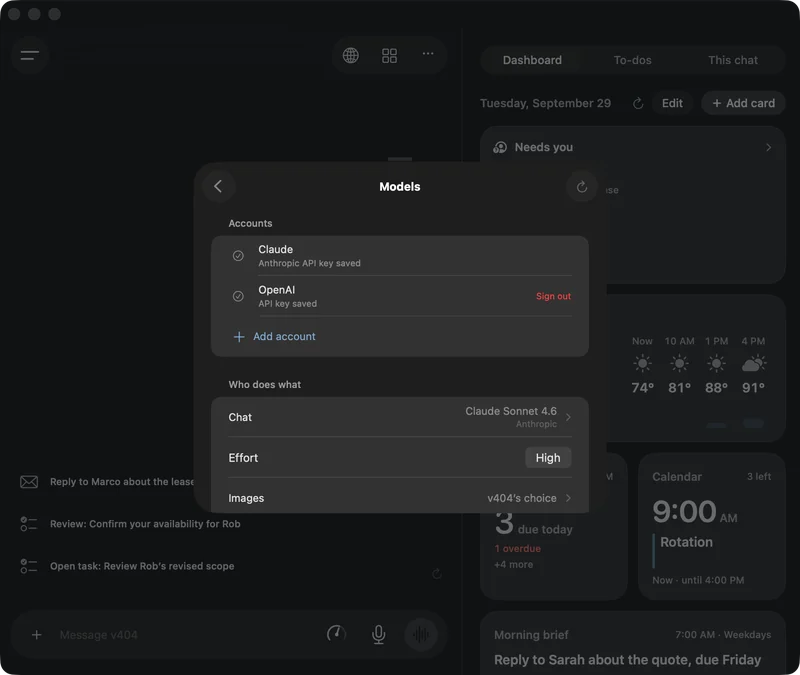Click checklist icon beside Review: Confirm availability

point(29,524)
